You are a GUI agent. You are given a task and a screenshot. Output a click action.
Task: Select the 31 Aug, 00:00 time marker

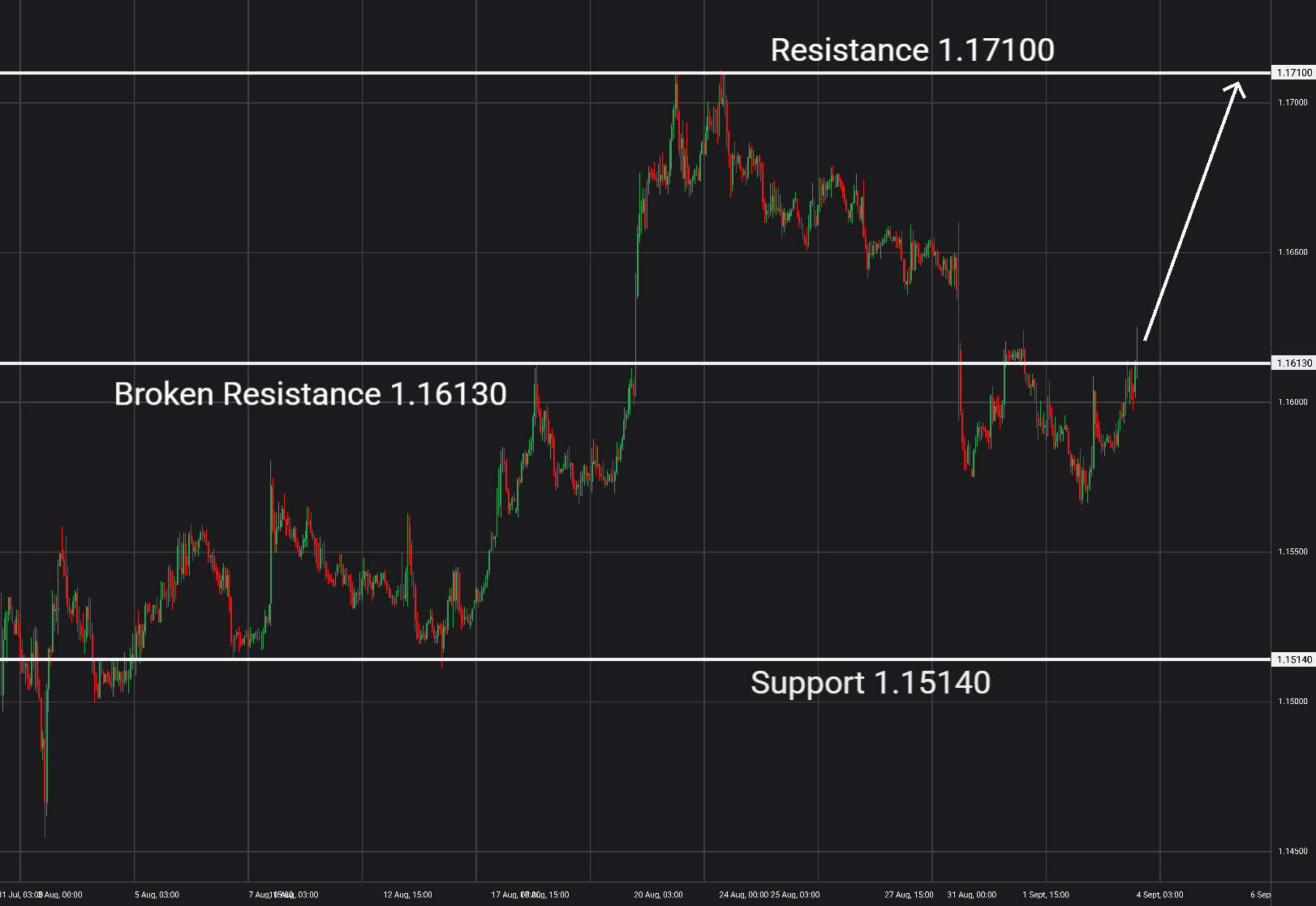(x=971, y=895)
